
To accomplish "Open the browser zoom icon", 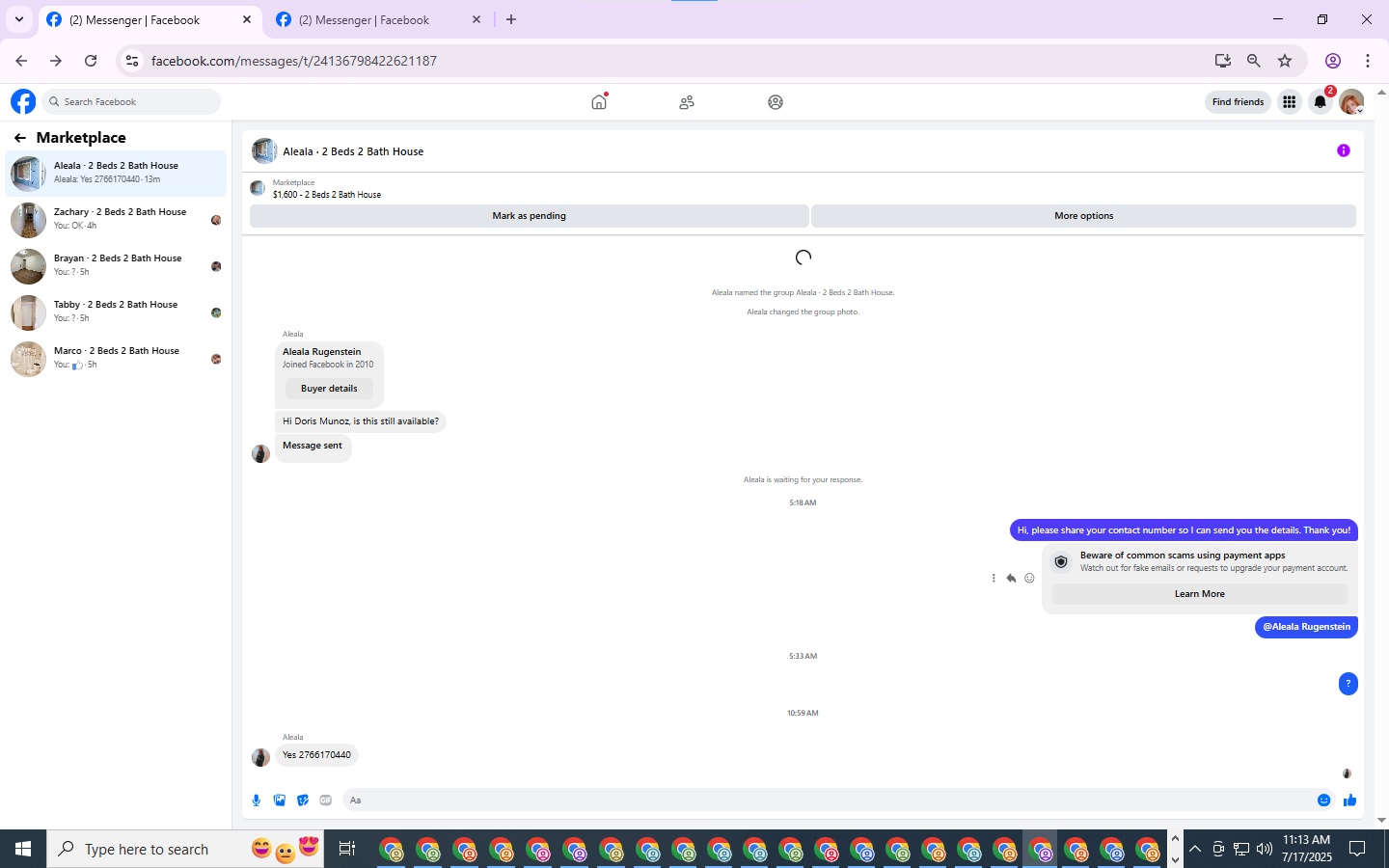I will [1254, 61].
